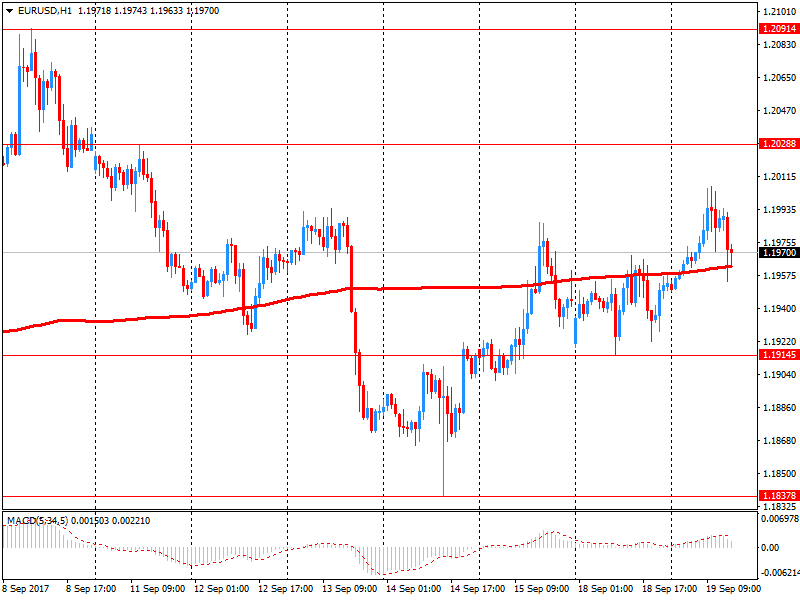Click the MACD(5,34,5) indicator label
The width and height of the screenshot is (800, 600).
click(37, 521)
